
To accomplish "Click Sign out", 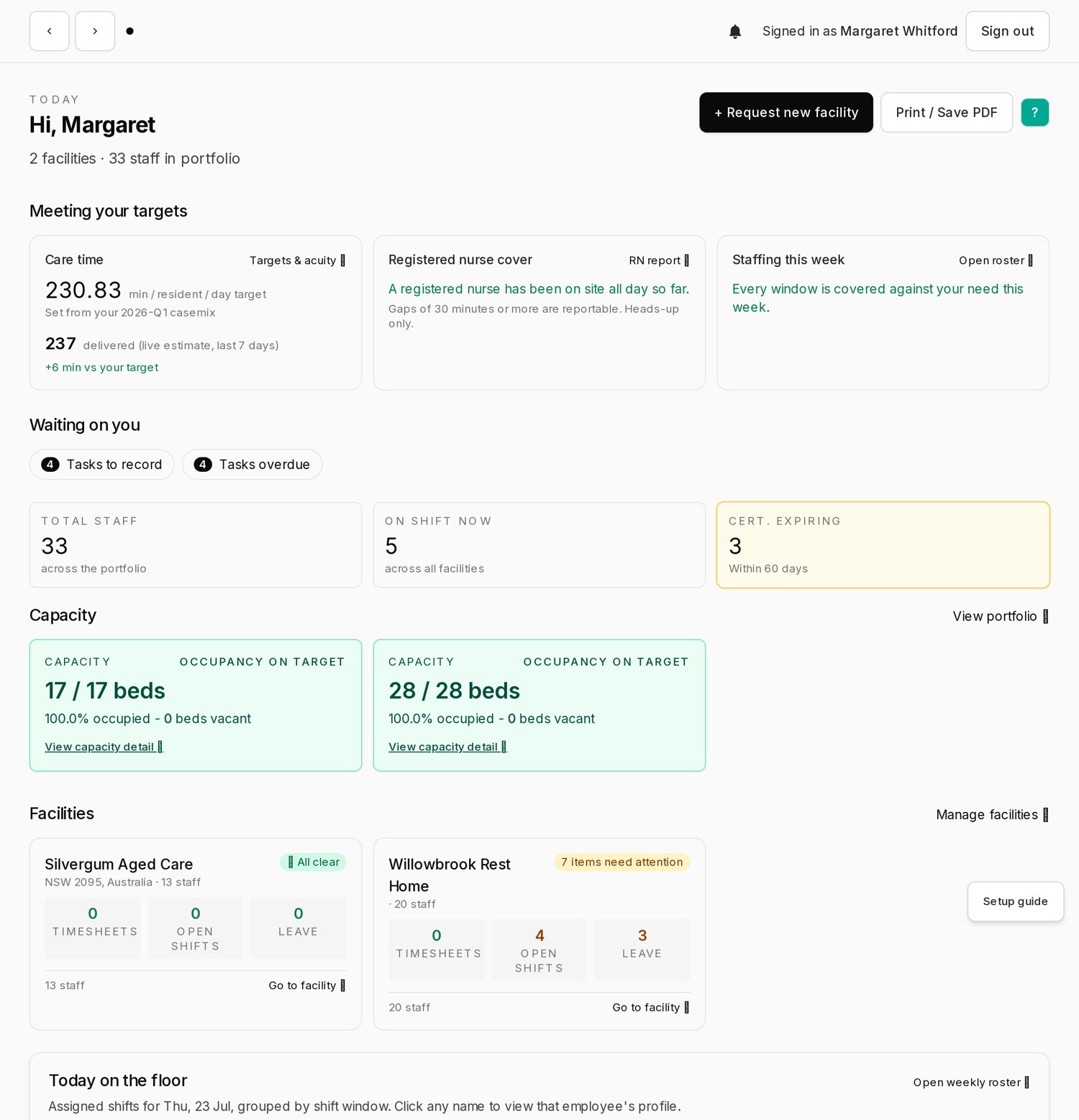I will point(1007,31).
